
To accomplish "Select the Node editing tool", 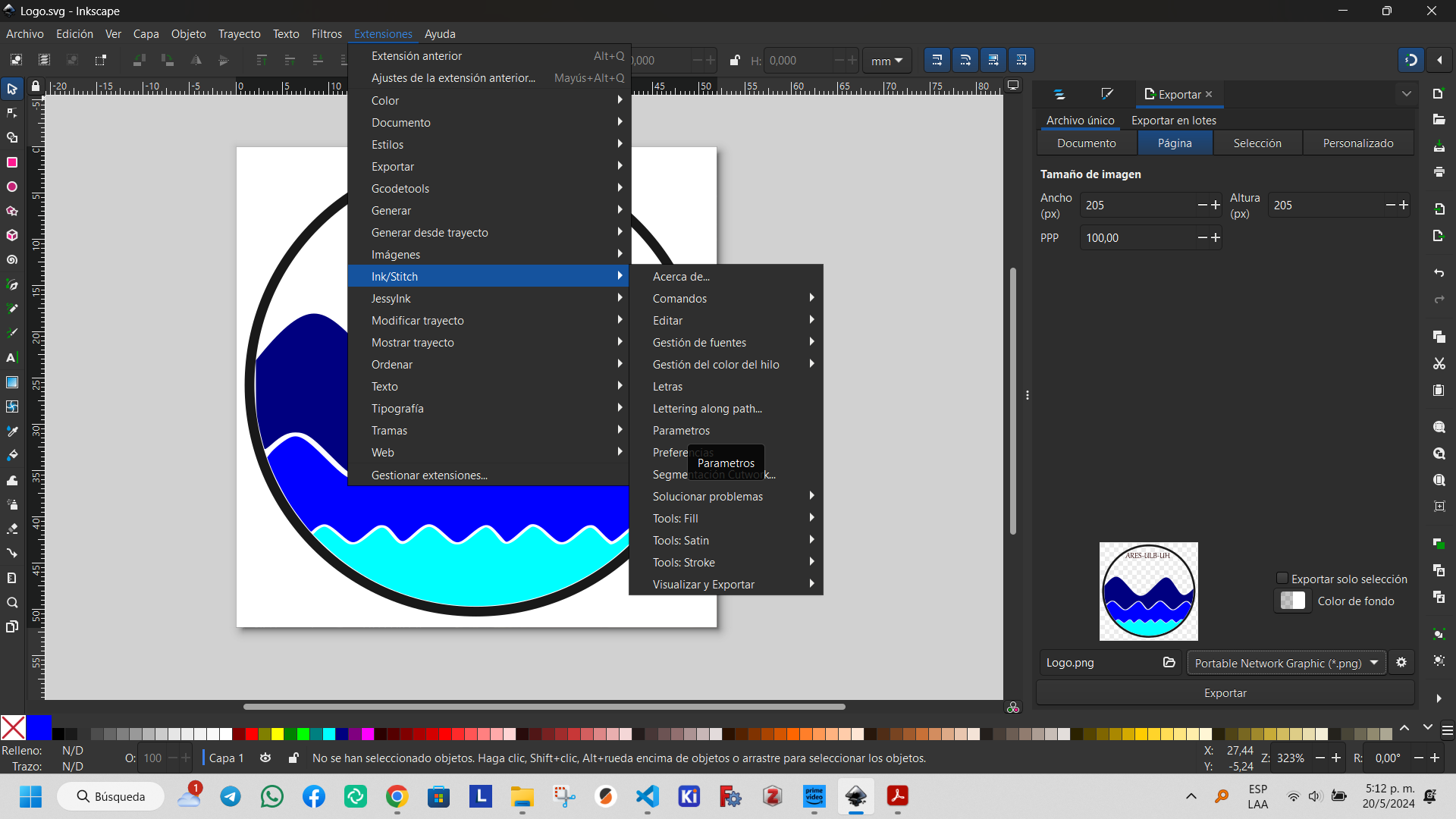I will 12,114.
